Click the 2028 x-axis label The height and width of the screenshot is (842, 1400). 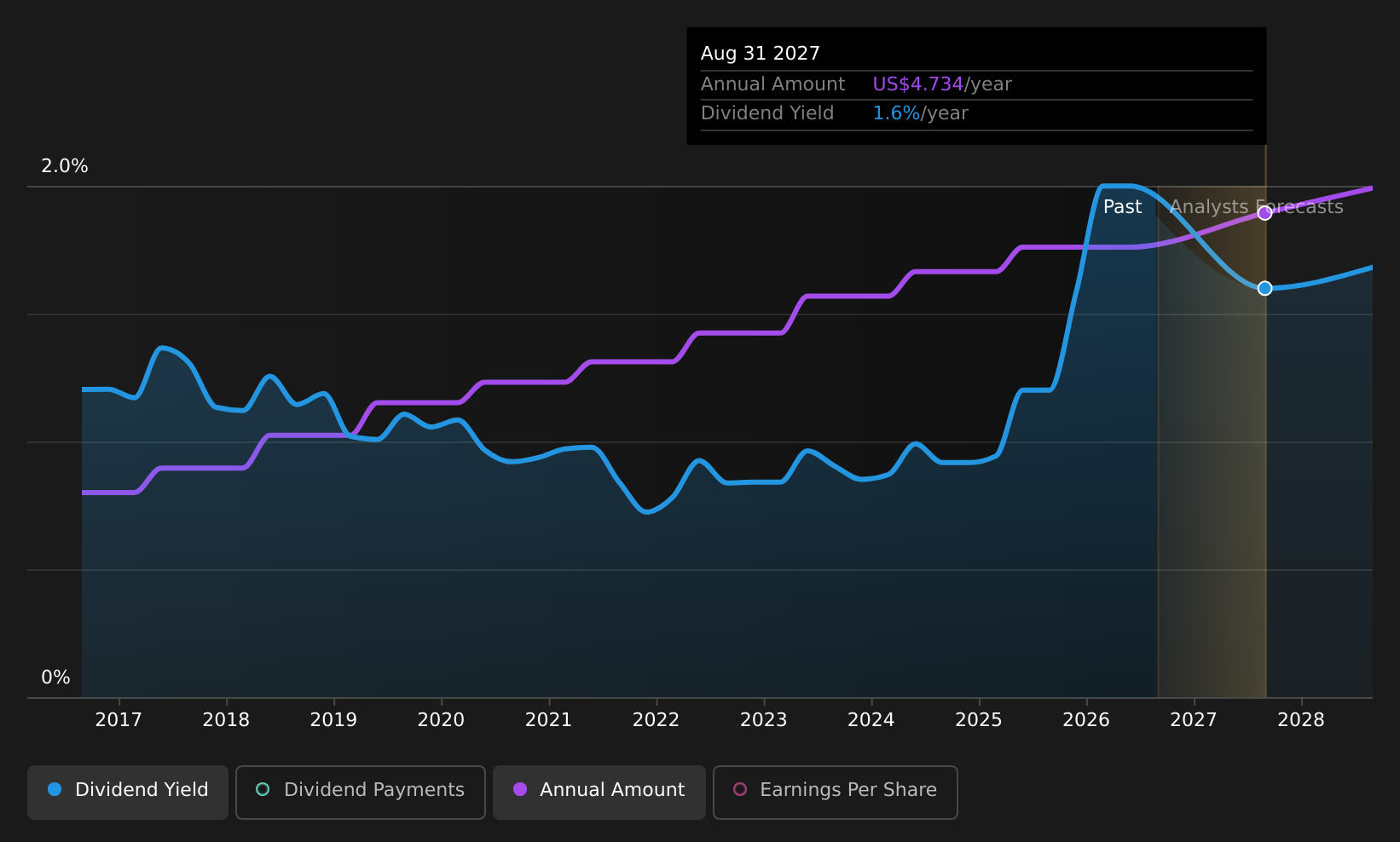tap(1301, 720)
